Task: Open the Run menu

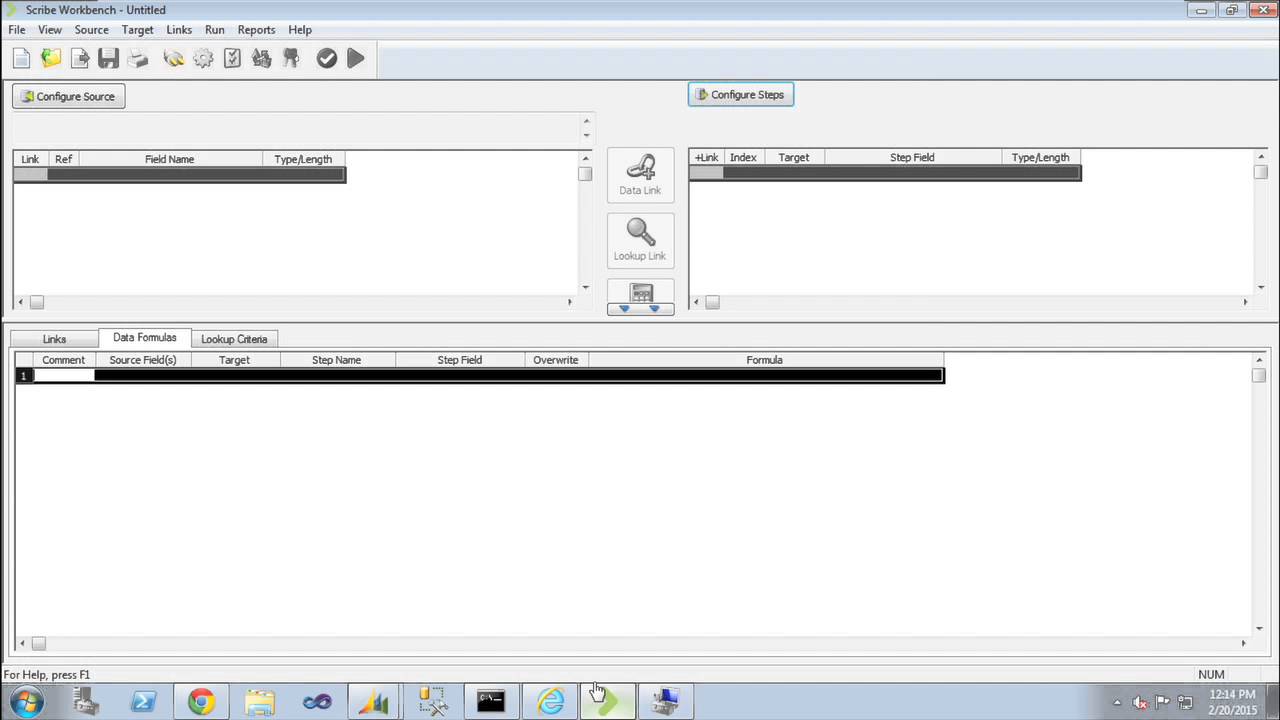Action: (x=215, y=30)
